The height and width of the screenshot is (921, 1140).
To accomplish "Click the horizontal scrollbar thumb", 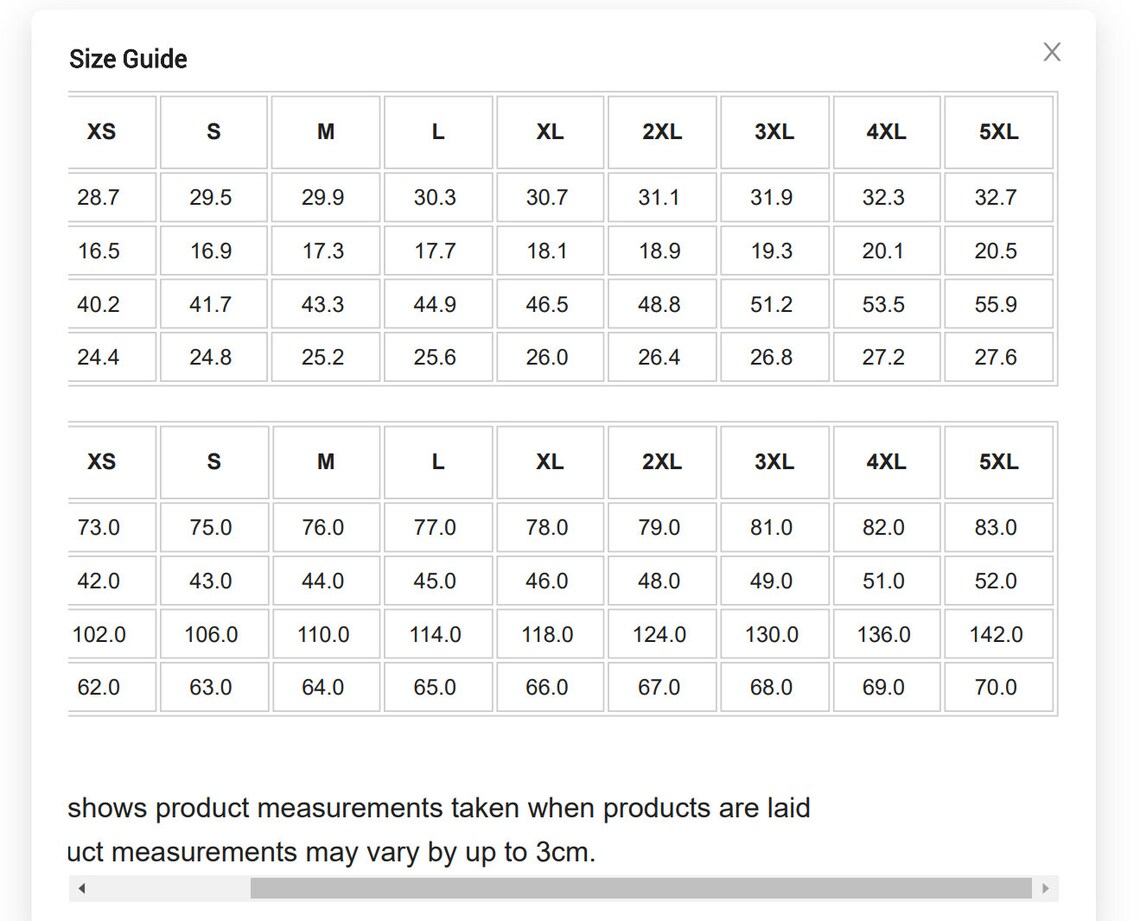I will coord(641,888).
